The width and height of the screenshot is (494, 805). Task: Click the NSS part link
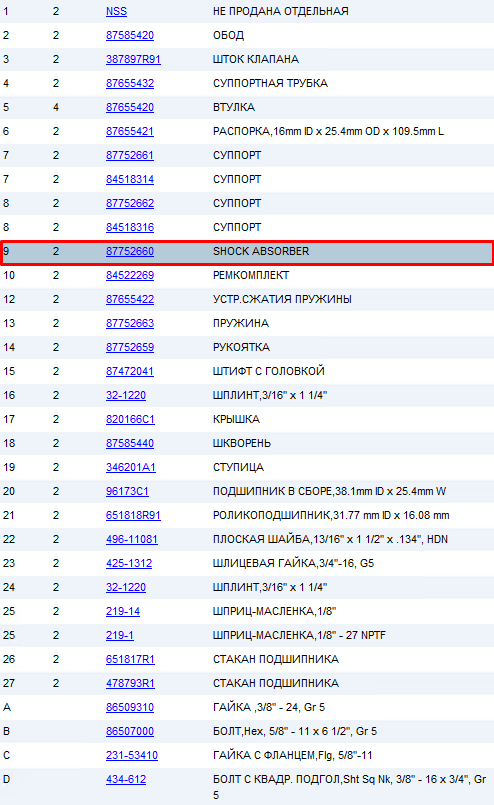click(x=117, y=11)
